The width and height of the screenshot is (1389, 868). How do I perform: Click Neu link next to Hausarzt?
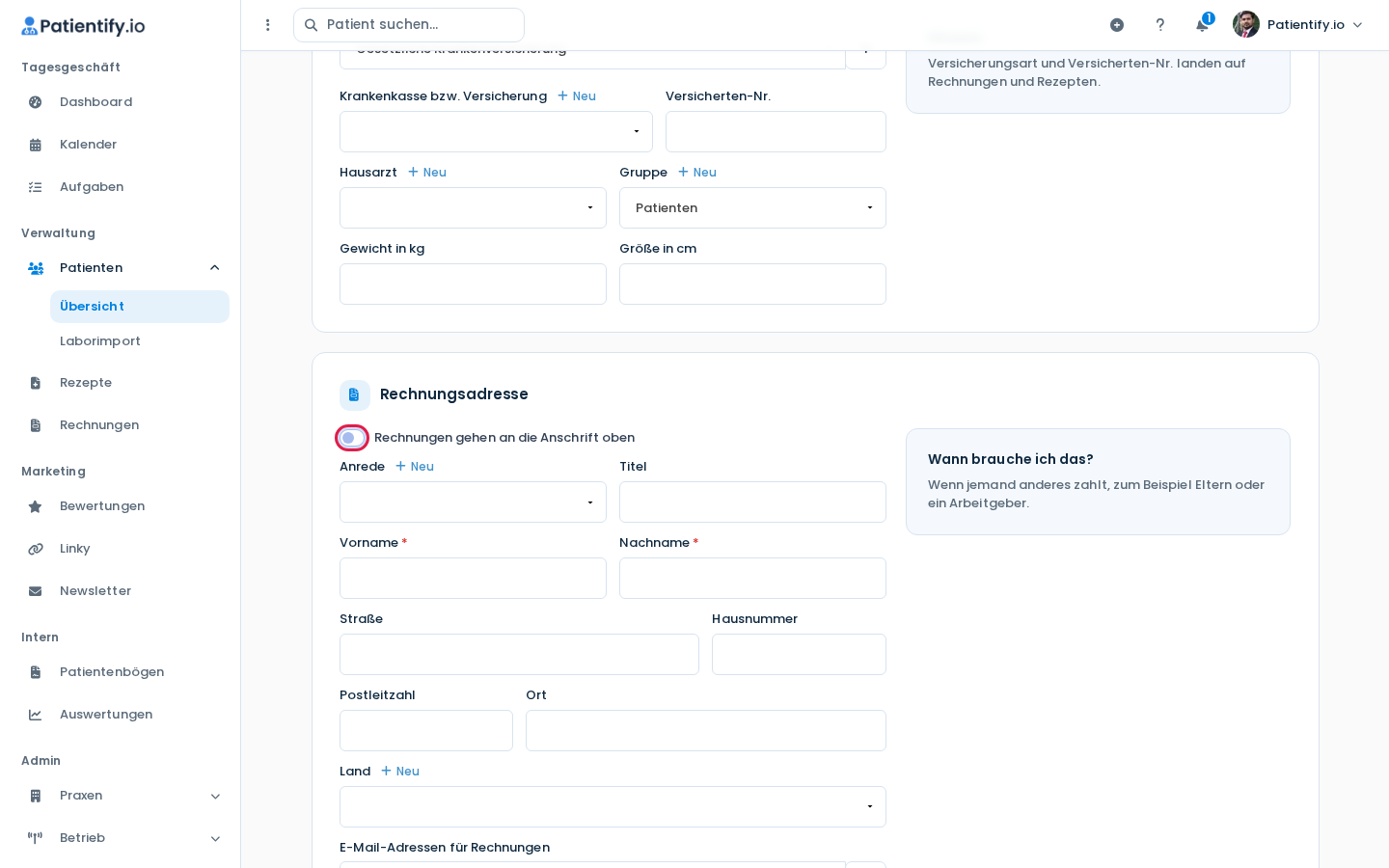427,173
